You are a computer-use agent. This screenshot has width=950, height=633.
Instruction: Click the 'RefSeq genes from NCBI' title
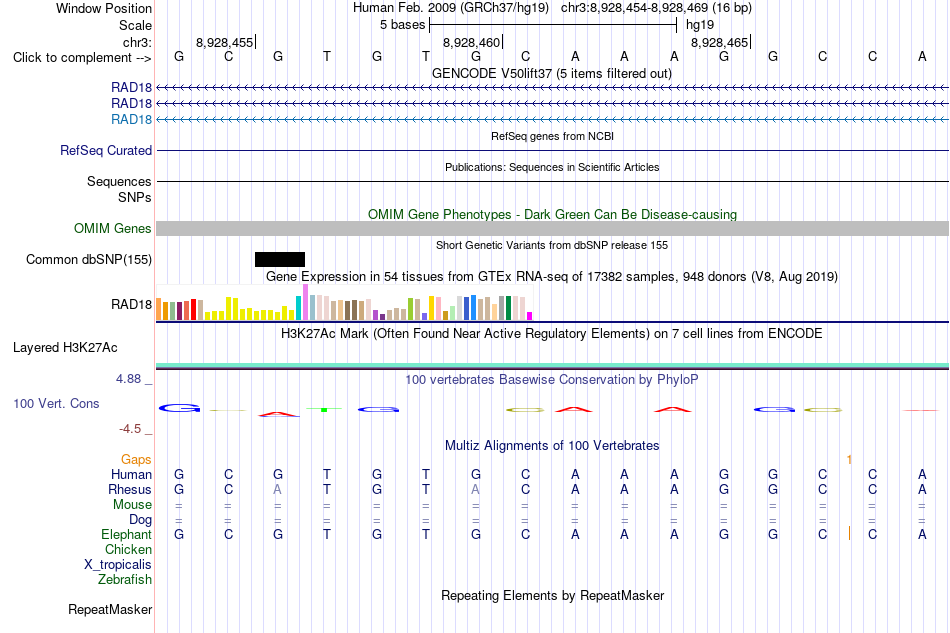(552, 136)
